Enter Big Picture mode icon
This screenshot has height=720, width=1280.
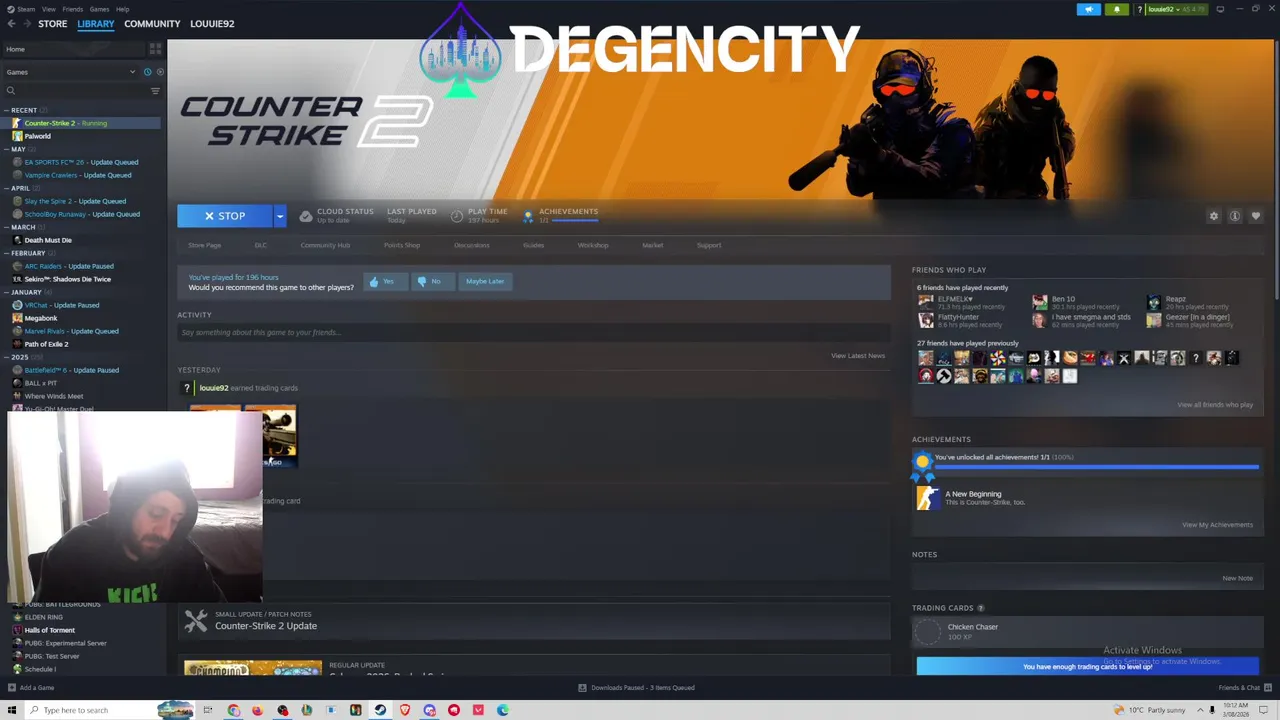point(1220,9)
